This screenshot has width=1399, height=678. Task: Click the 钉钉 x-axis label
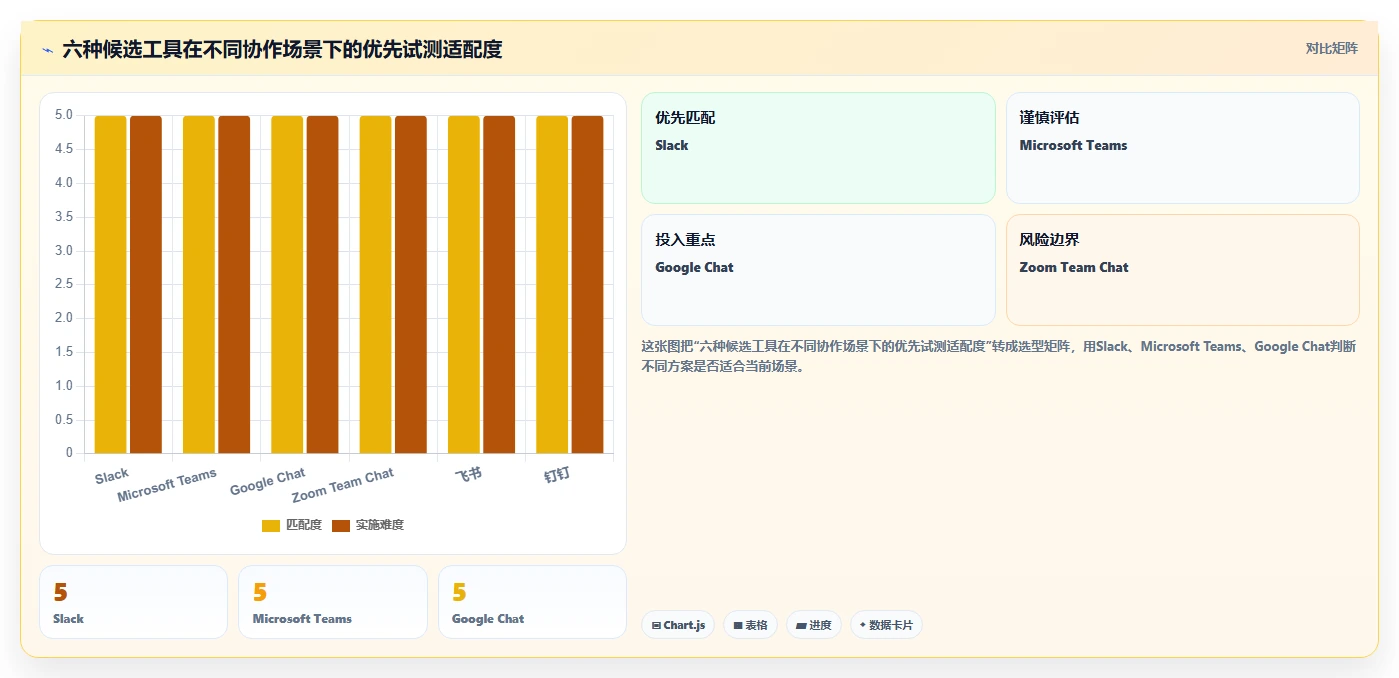tap(557, 474)
